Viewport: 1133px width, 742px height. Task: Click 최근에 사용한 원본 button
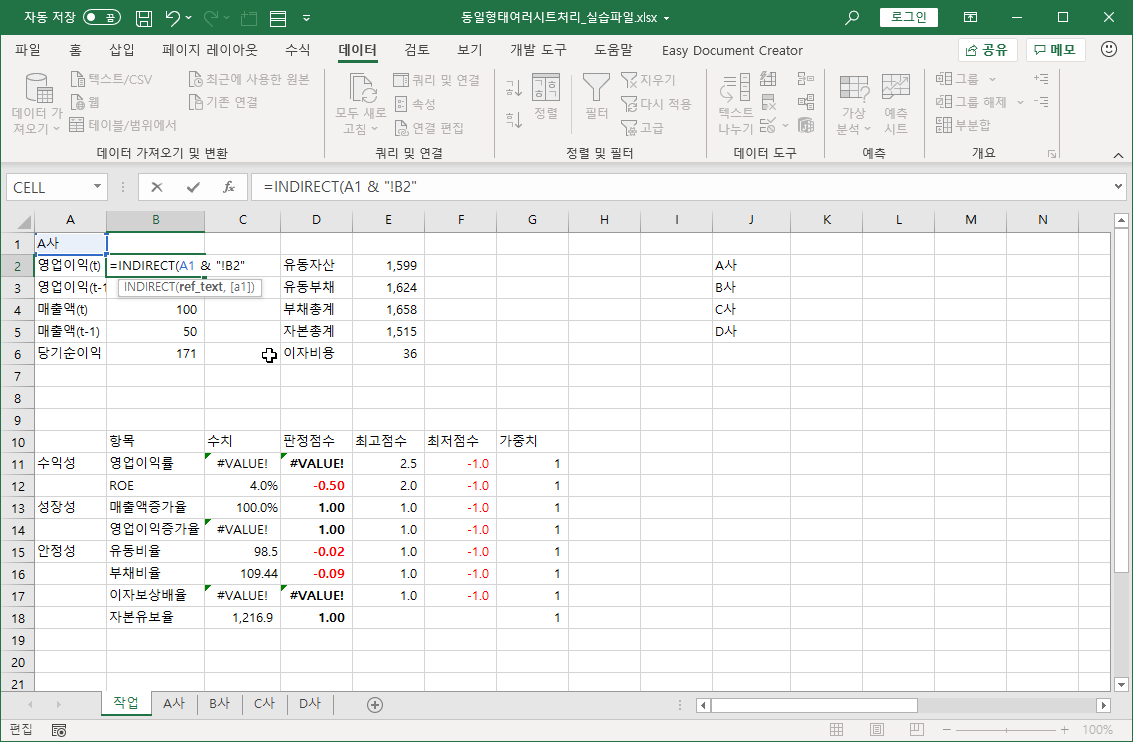[249, 79]
